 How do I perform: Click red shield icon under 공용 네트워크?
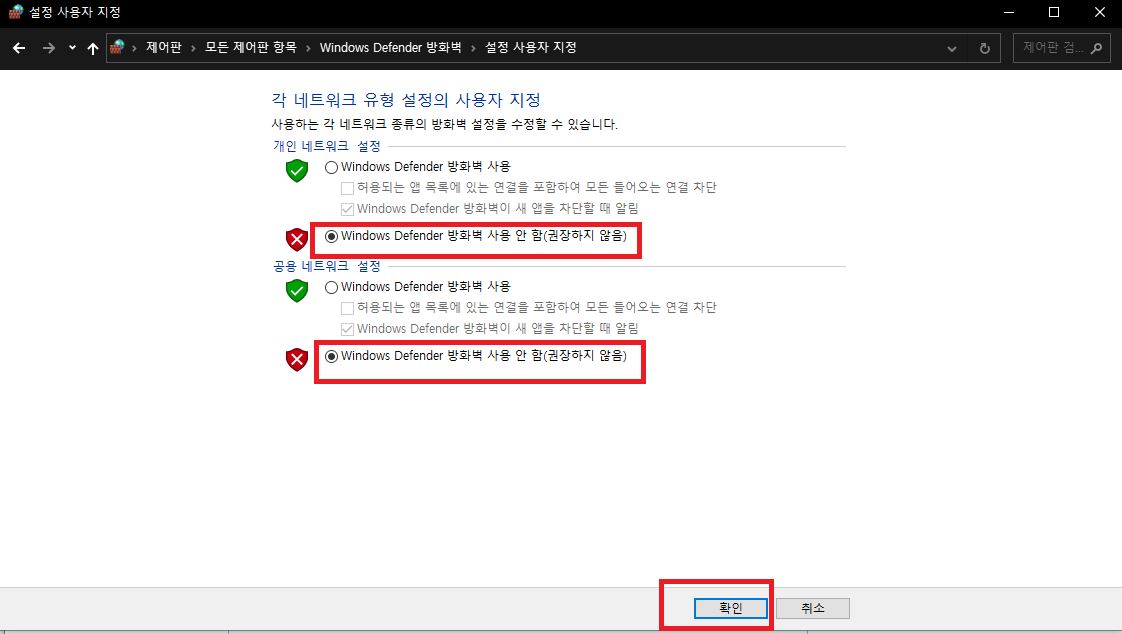297,359
